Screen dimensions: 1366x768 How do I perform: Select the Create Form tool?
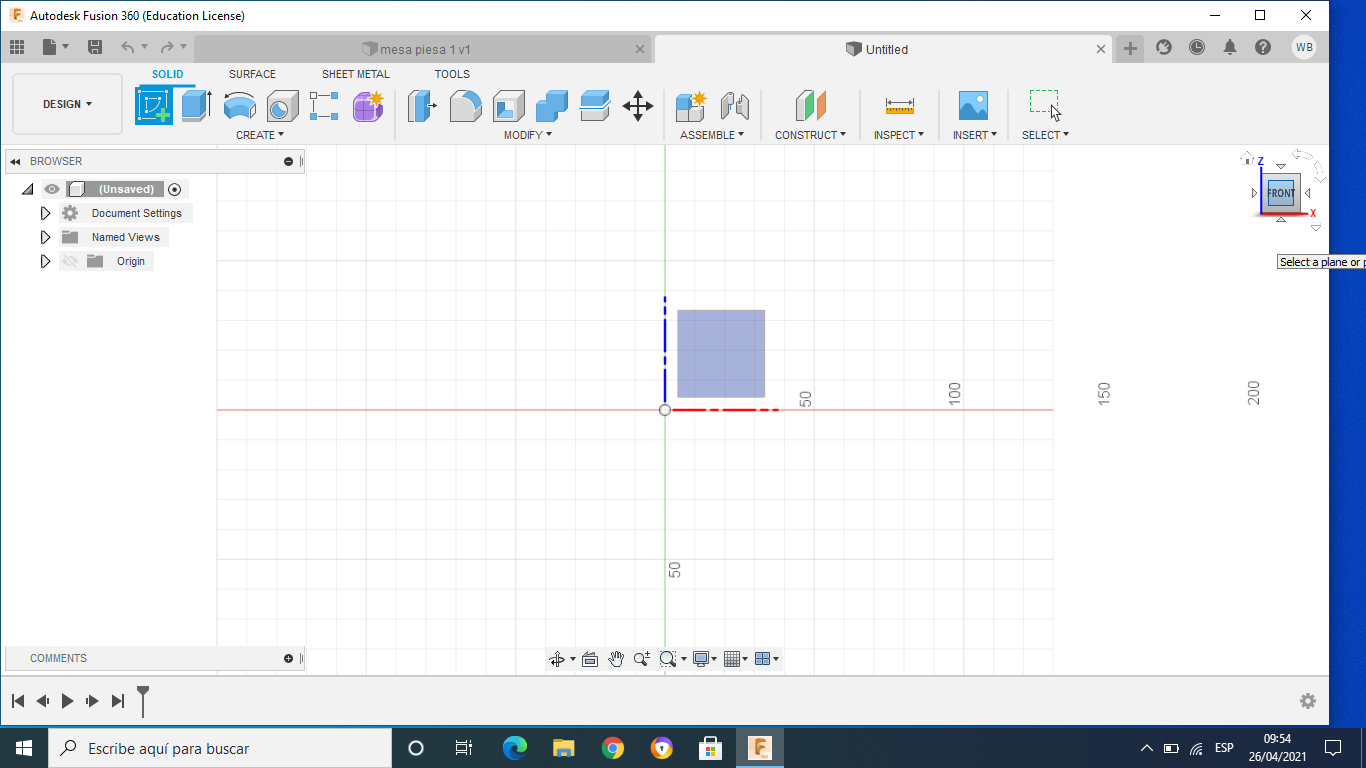tap(368, 105)
